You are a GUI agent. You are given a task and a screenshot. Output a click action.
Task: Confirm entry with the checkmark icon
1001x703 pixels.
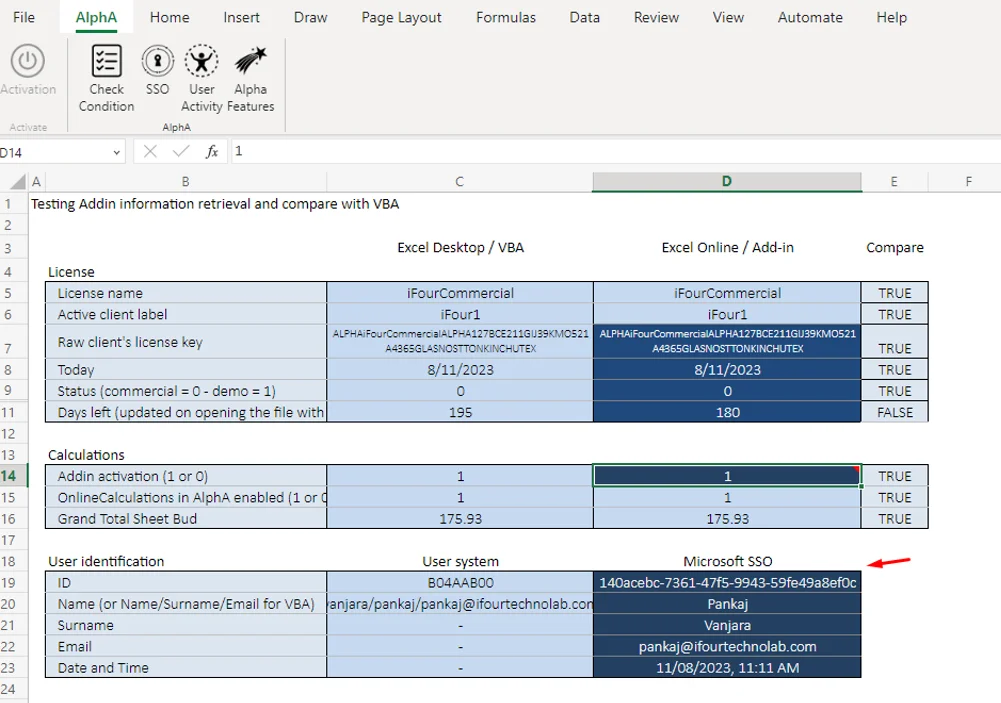pos(181,151)
